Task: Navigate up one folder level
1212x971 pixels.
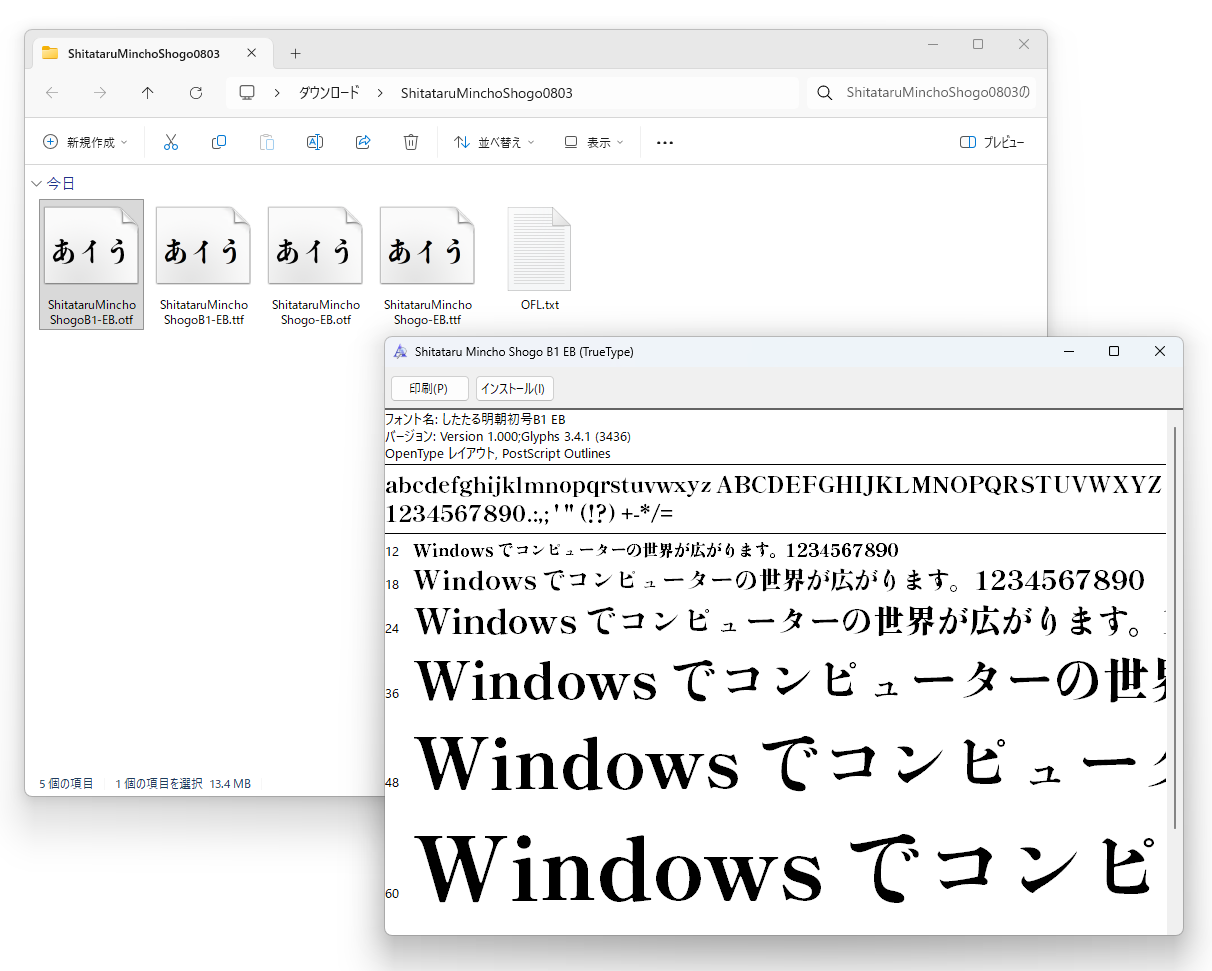Action: click(x=148, y=93)
